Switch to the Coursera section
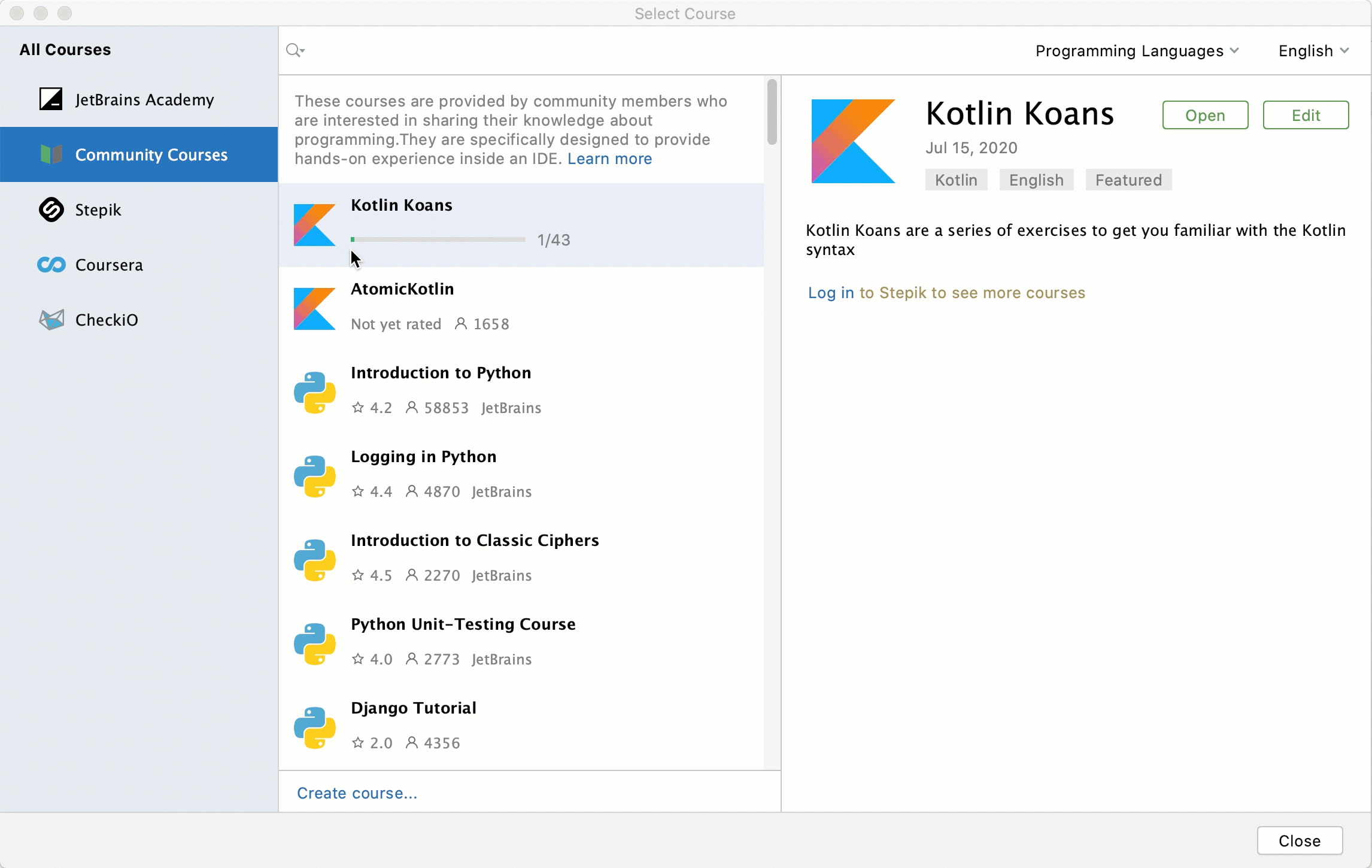This screenshot has width=1372, height=868. [139, 265]
